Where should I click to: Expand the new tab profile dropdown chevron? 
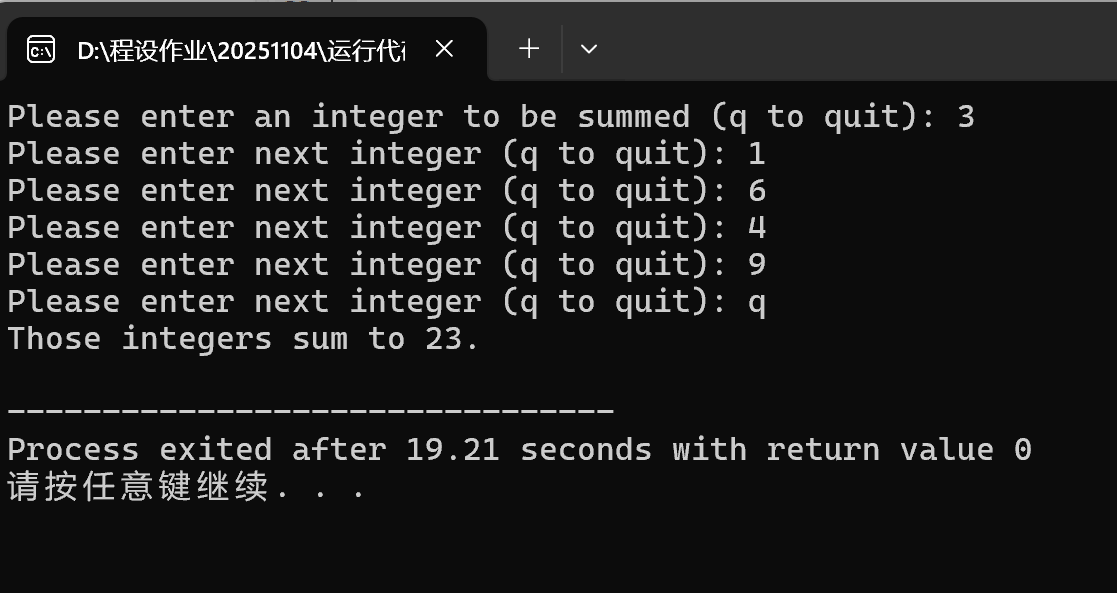point(588,48)
